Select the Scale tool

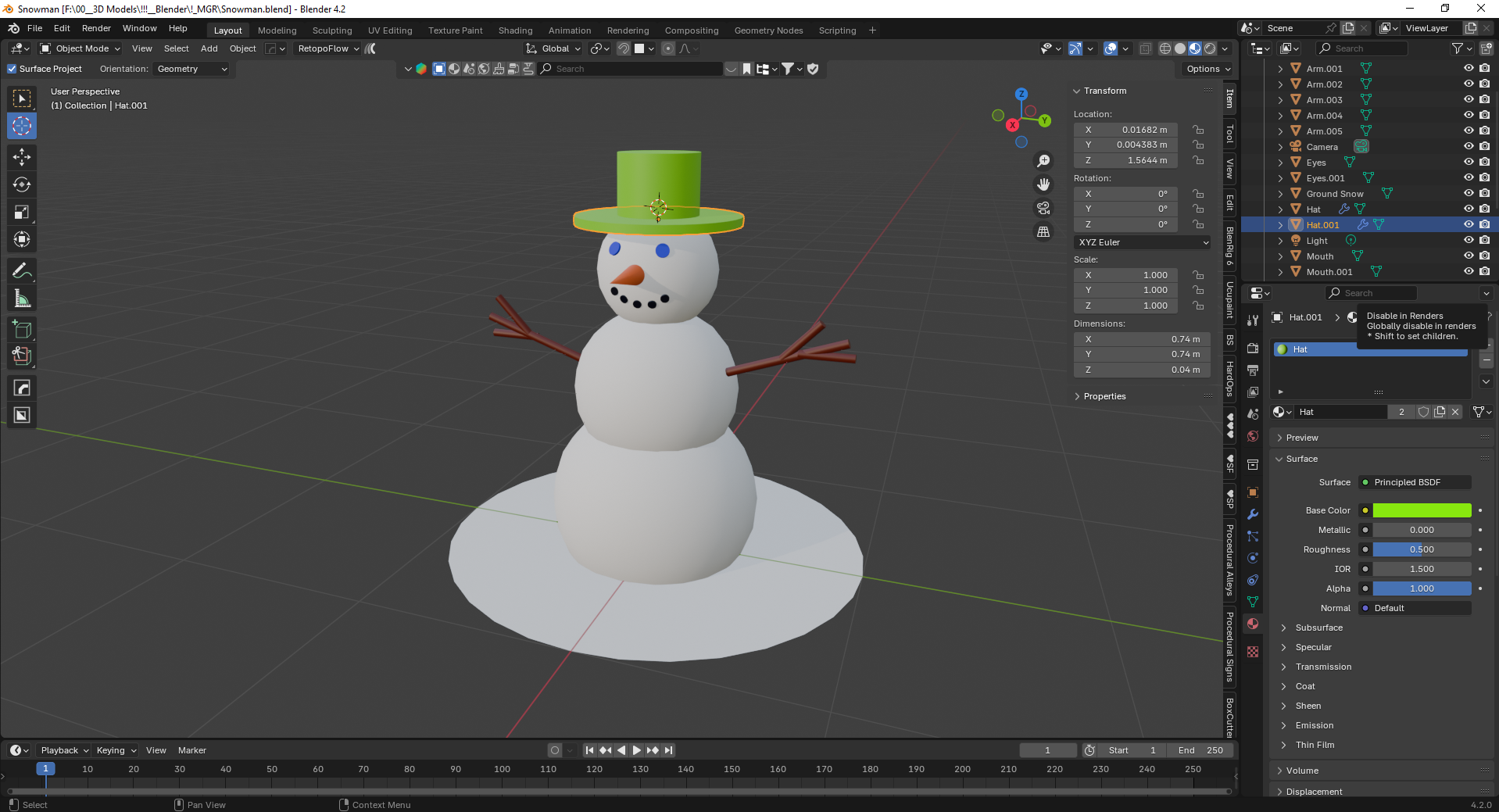22,212
